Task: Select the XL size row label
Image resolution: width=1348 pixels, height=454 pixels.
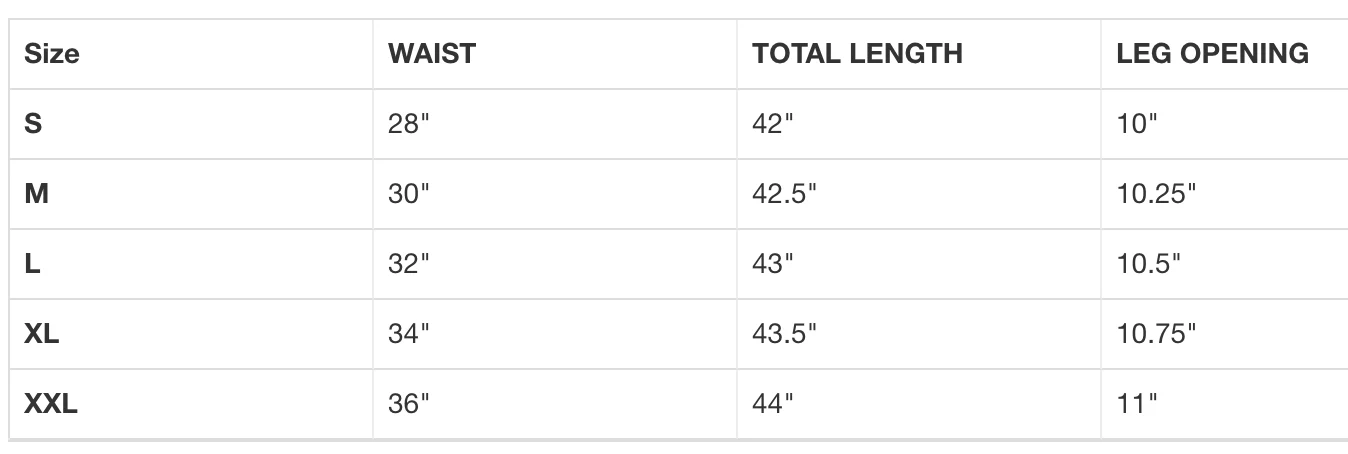Action: [41, 334]
